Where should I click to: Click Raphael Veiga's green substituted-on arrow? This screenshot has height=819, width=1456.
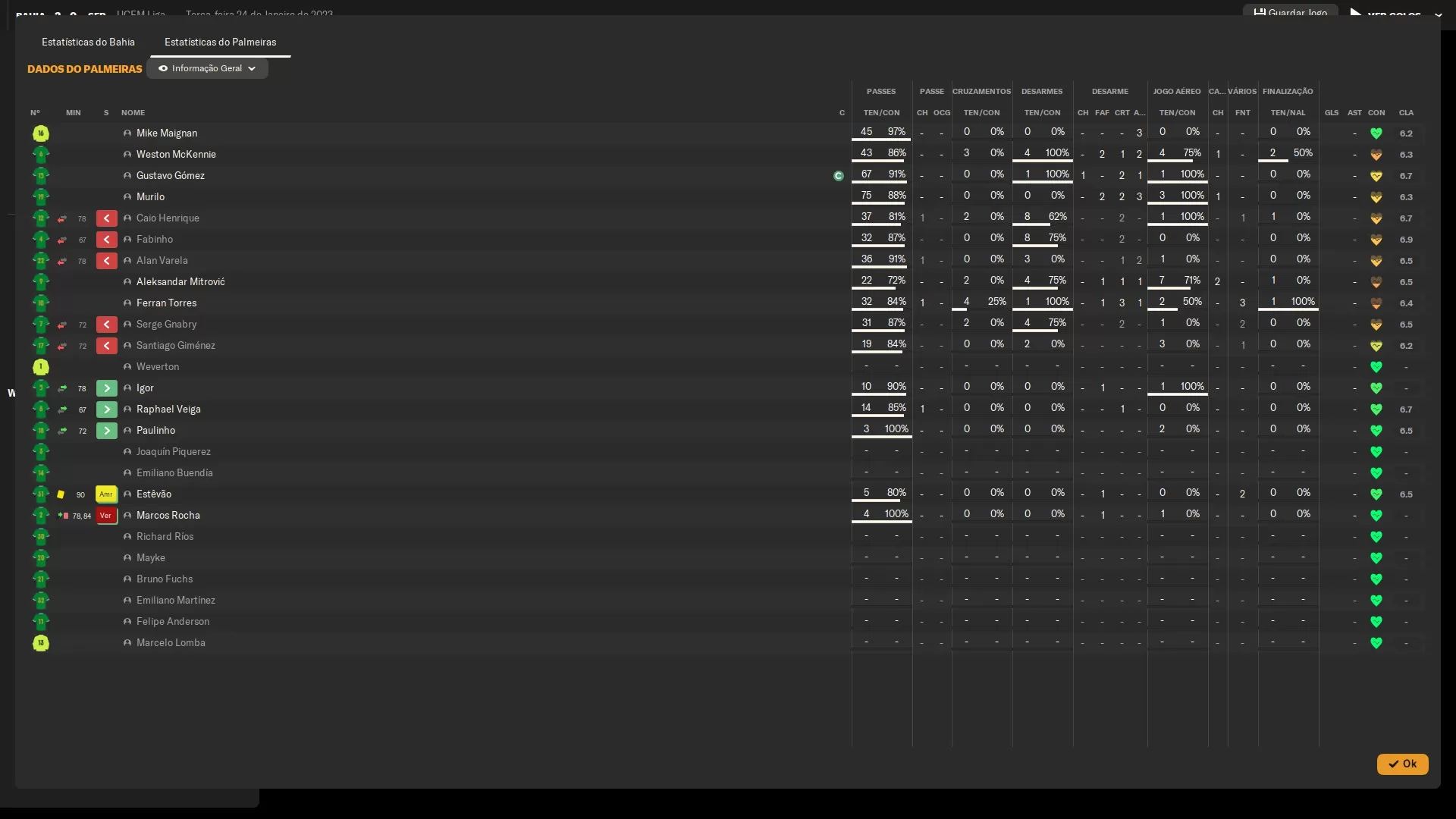106,409
